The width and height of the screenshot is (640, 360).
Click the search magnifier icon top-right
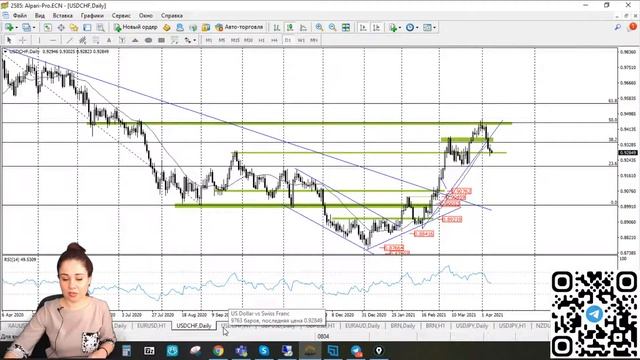click(618, 27)
